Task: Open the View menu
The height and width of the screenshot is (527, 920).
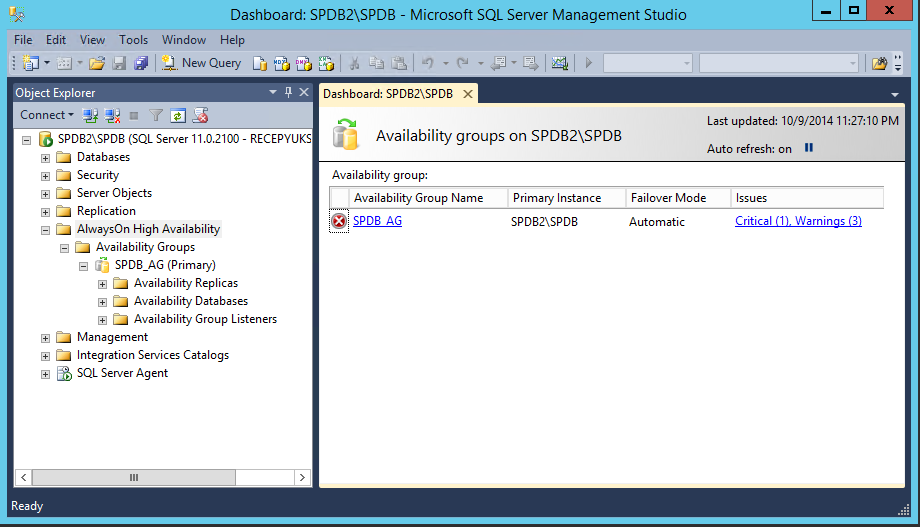Action: 92,40
